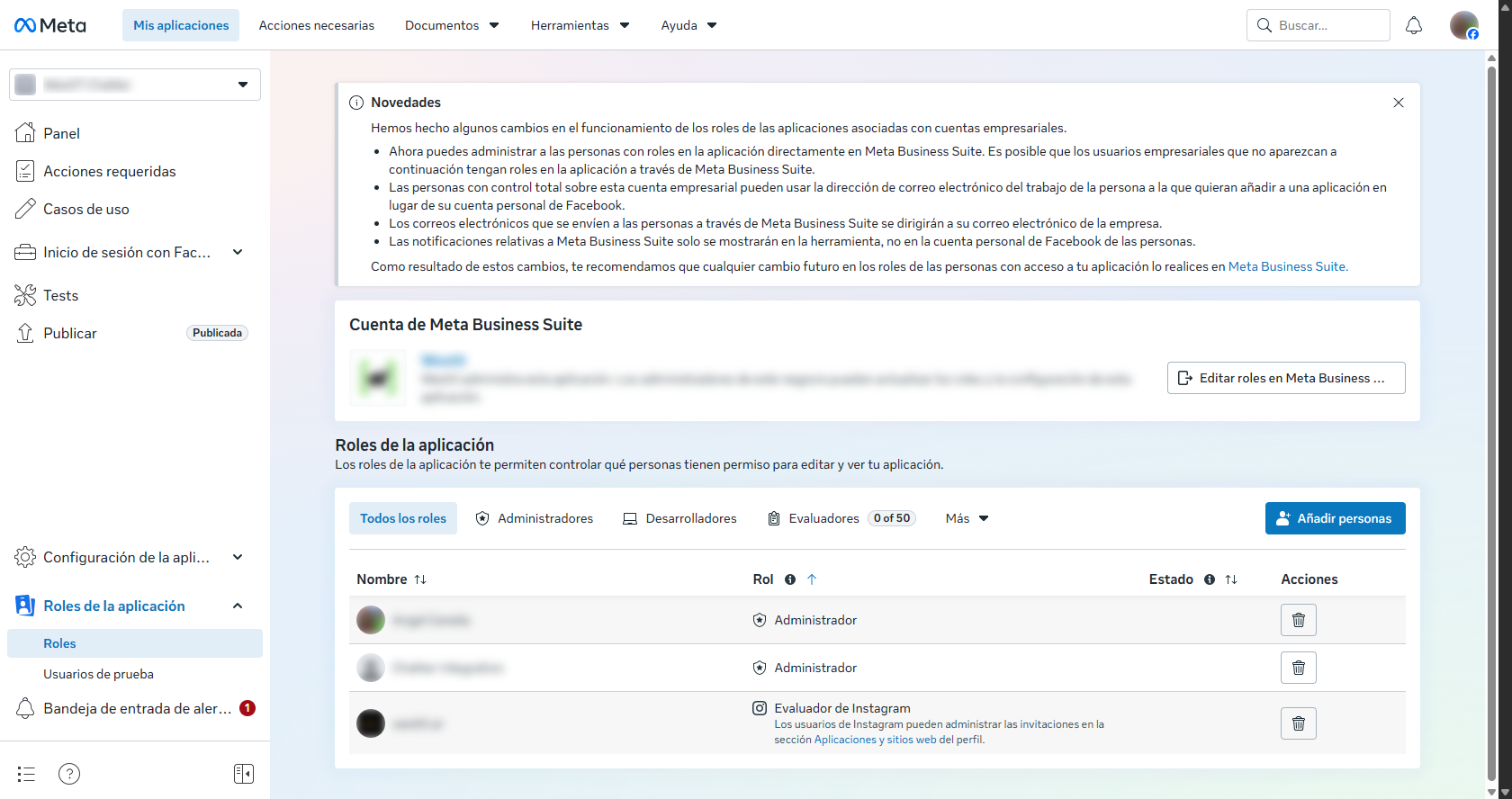Delete the second Administrador row
The image size is (1512, 799).
pyautogui.click(x=1299, y=668)
